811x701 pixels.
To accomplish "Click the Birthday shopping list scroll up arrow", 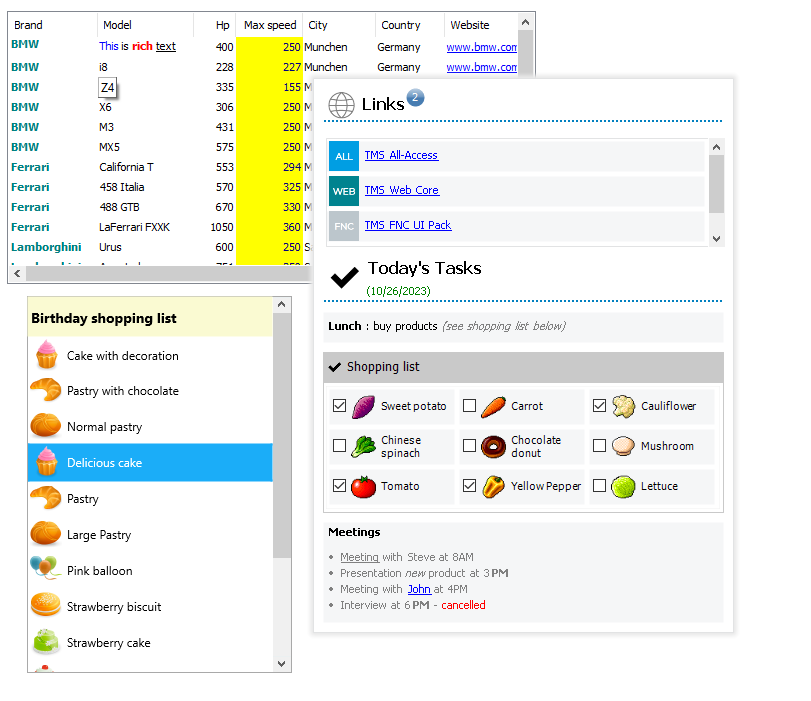I will [x=281, y=304].
